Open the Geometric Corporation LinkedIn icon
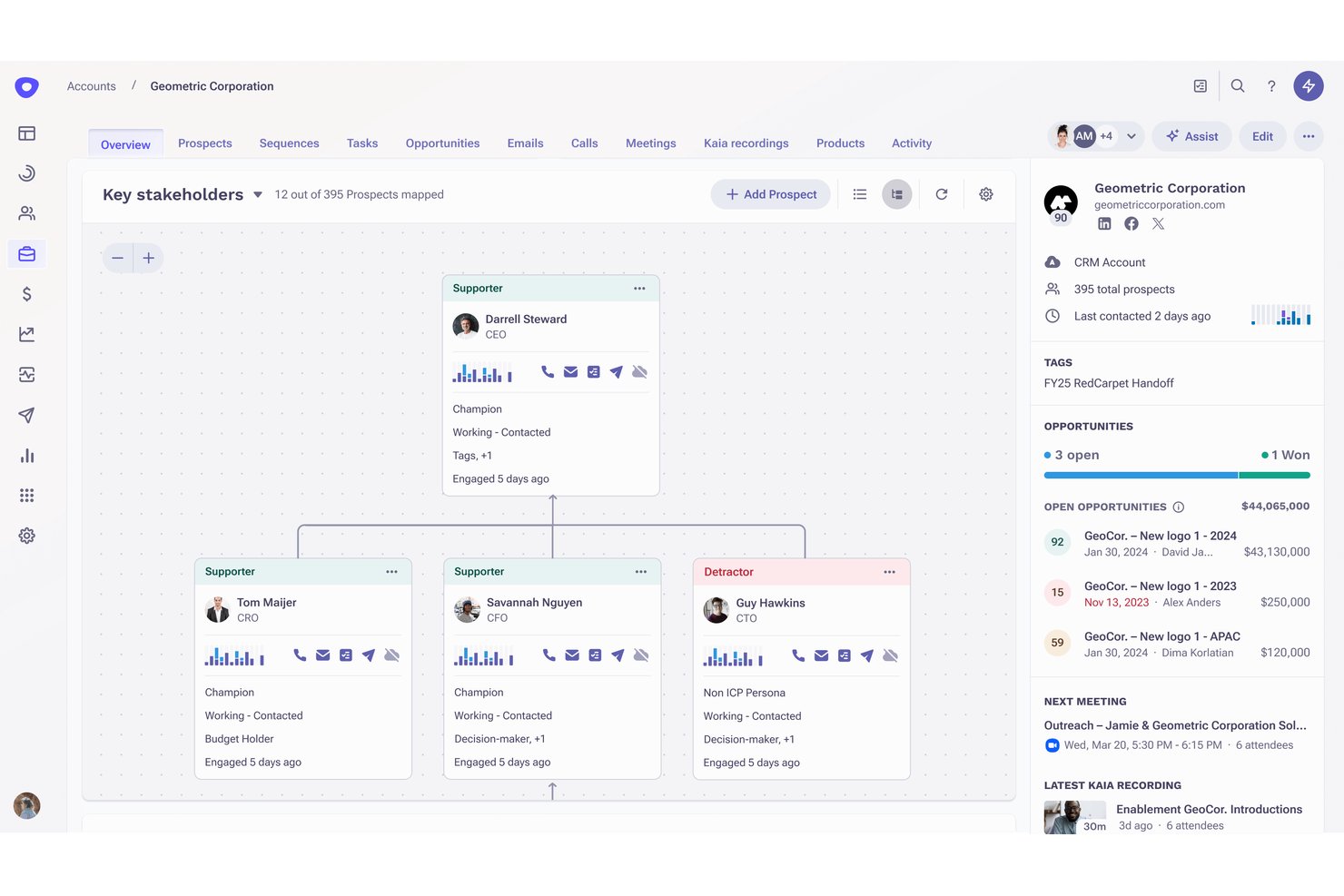 point(1104,223)
